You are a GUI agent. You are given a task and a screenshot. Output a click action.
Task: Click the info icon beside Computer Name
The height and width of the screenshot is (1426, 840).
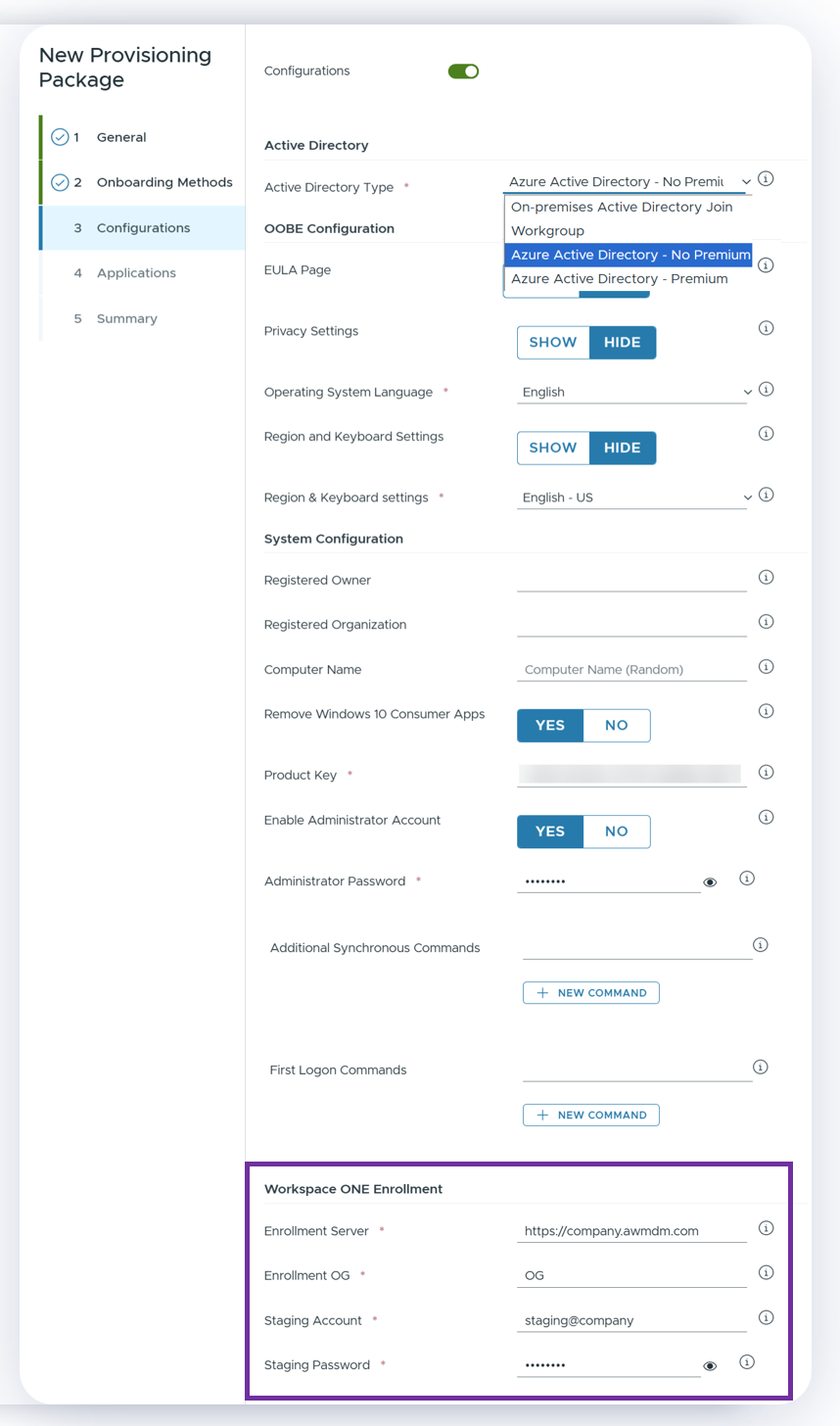[x=766, y=665]
